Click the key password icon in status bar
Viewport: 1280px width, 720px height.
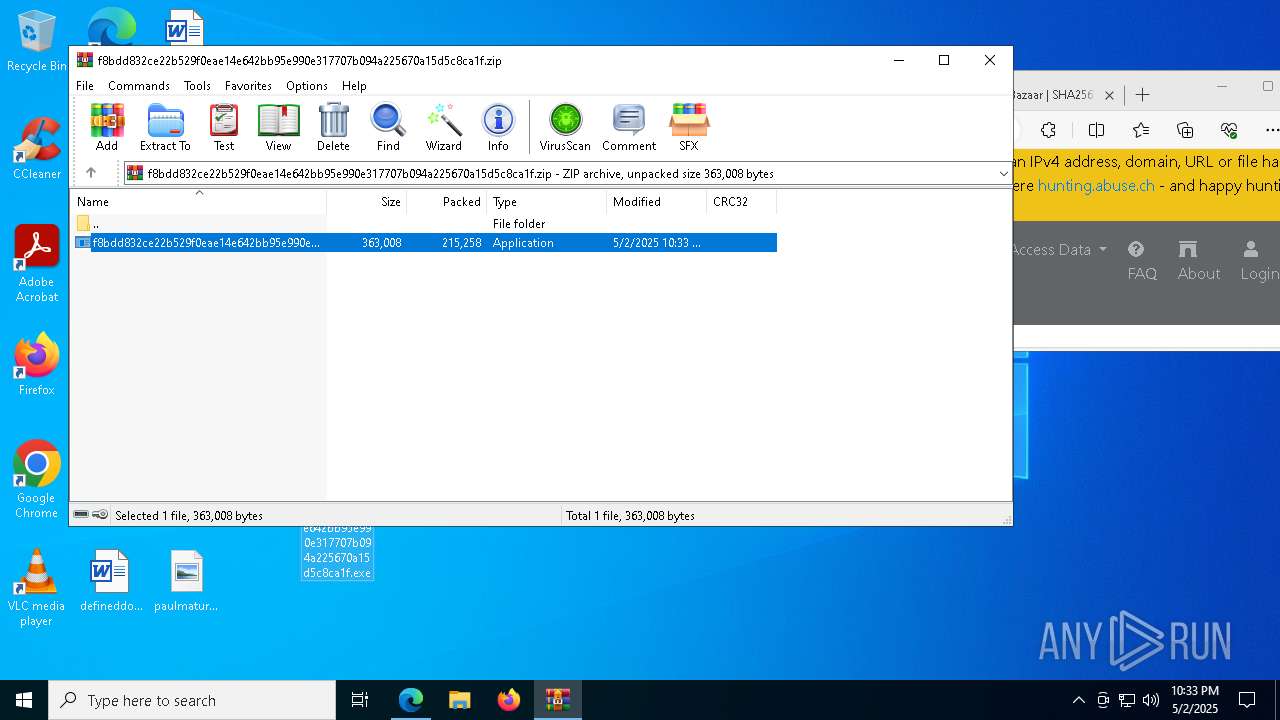[x=100, y=515]
